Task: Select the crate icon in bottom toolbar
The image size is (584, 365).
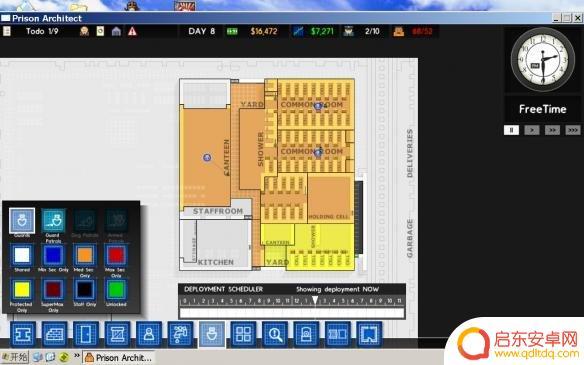Action: [117, 334]
